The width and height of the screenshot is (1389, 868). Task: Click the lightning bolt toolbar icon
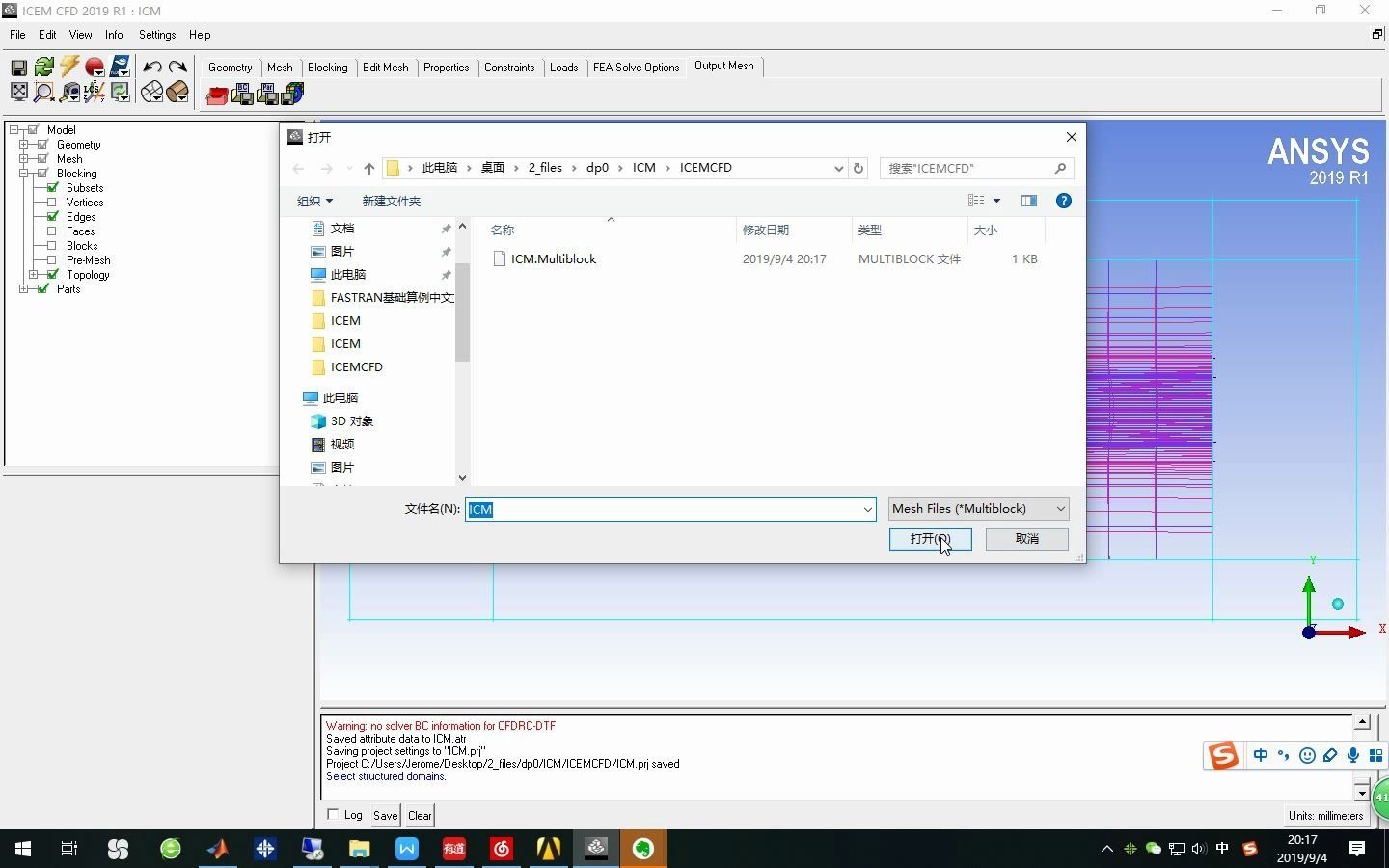pos(69,67)
